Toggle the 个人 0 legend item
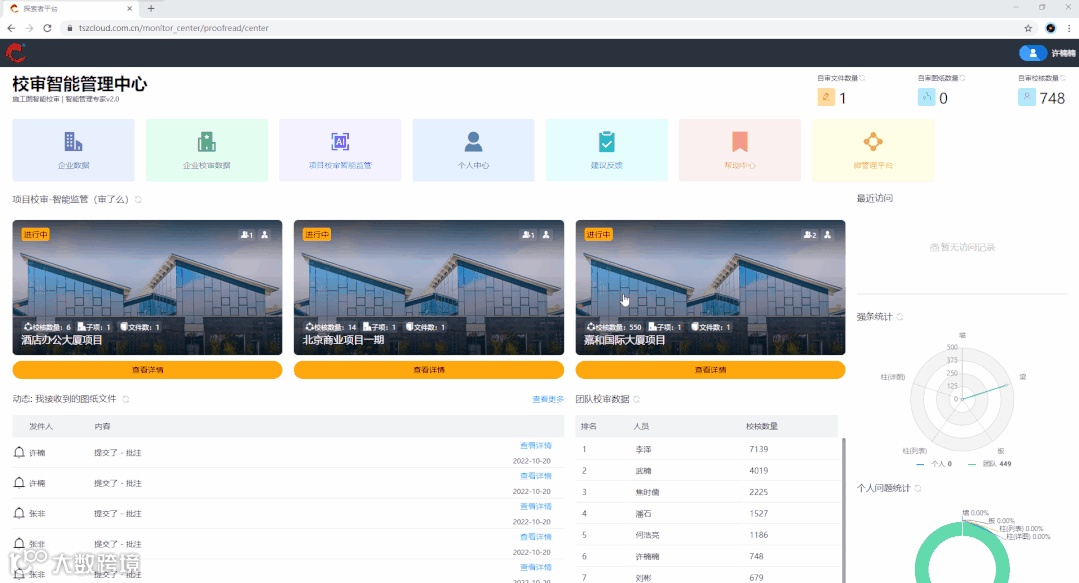The height and width of the screenshot is (583, 1079). pyautogui.click(x=934, y=464)
